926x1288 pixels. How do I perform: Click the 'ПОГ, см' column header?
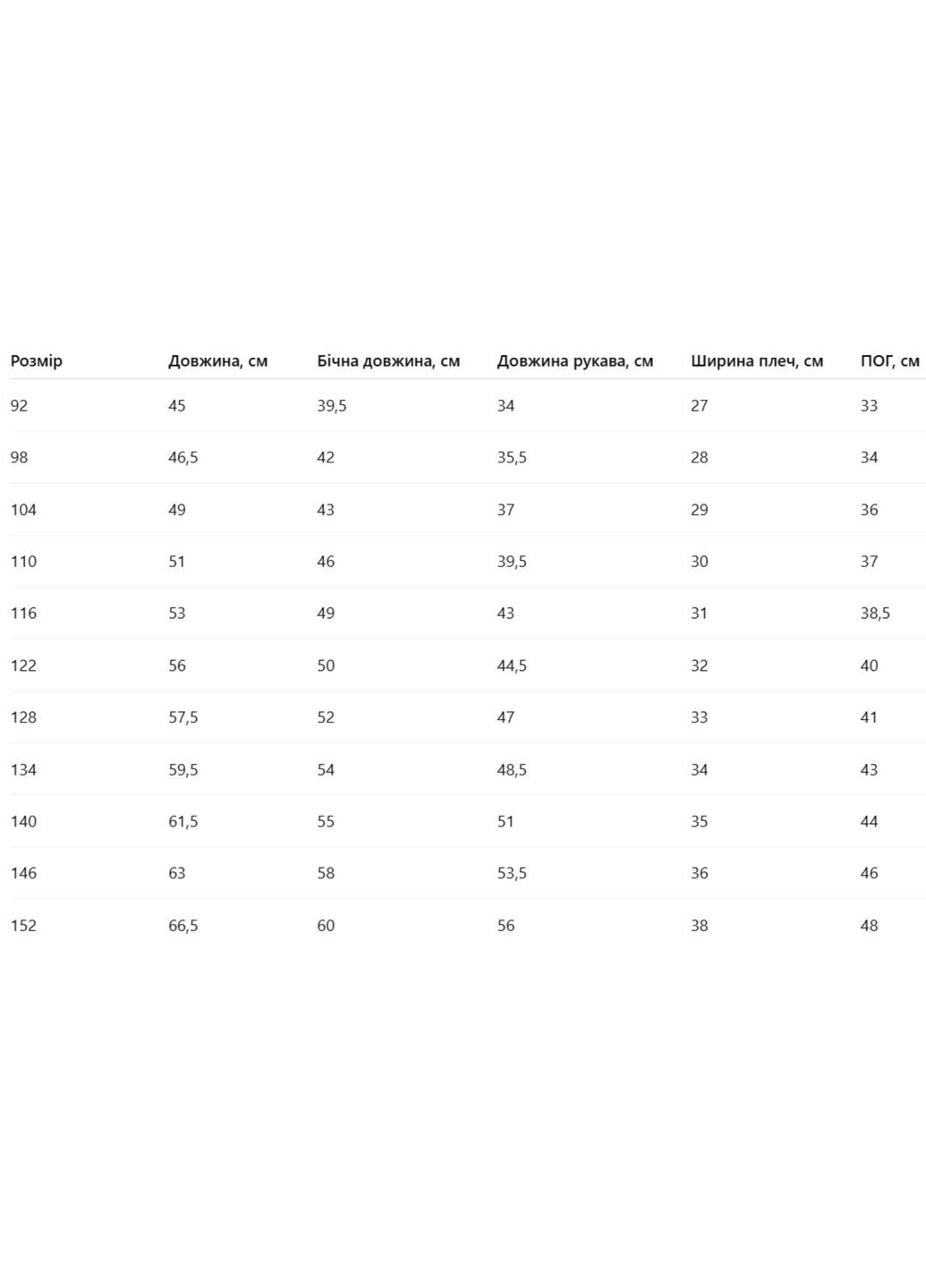(889, 361)
